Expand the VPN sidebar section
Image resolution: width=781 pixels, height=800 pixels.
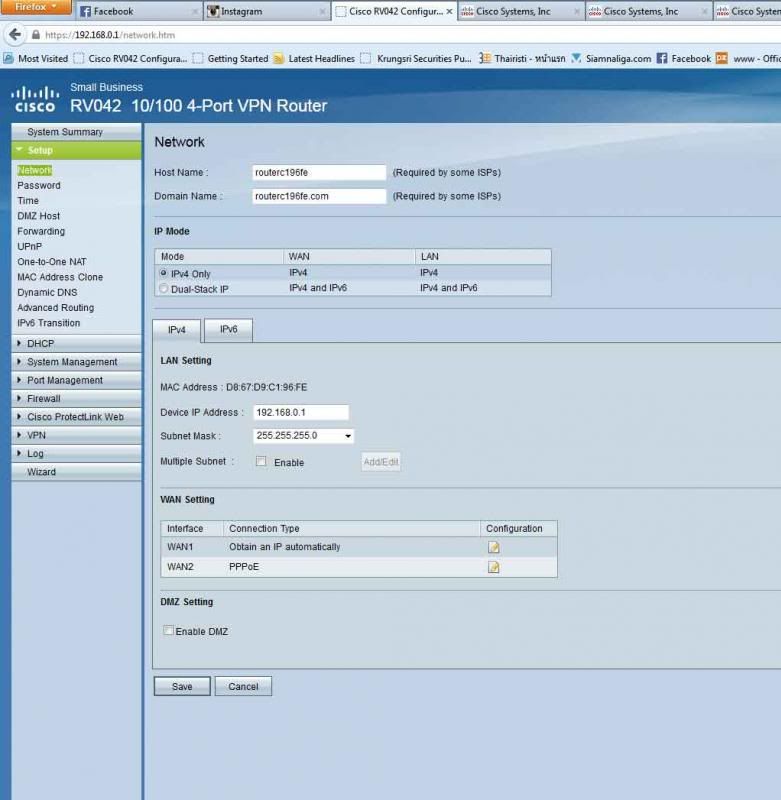(x=36, y=435)
